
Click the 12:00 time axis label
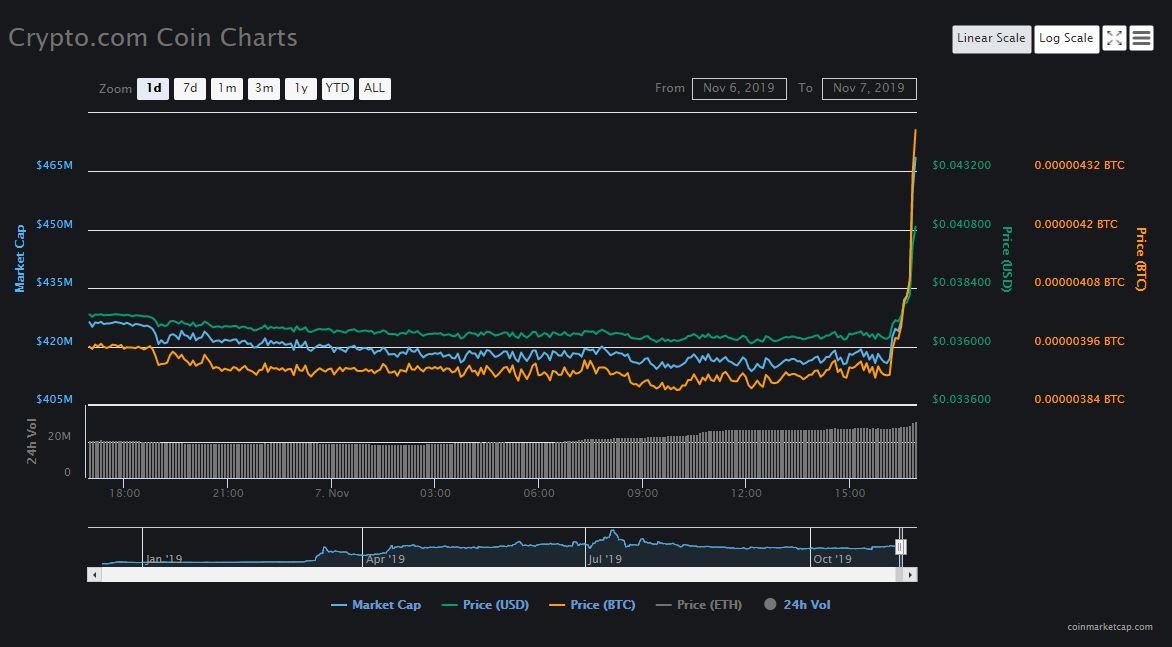pyautogui.click(x=746, y=493)
